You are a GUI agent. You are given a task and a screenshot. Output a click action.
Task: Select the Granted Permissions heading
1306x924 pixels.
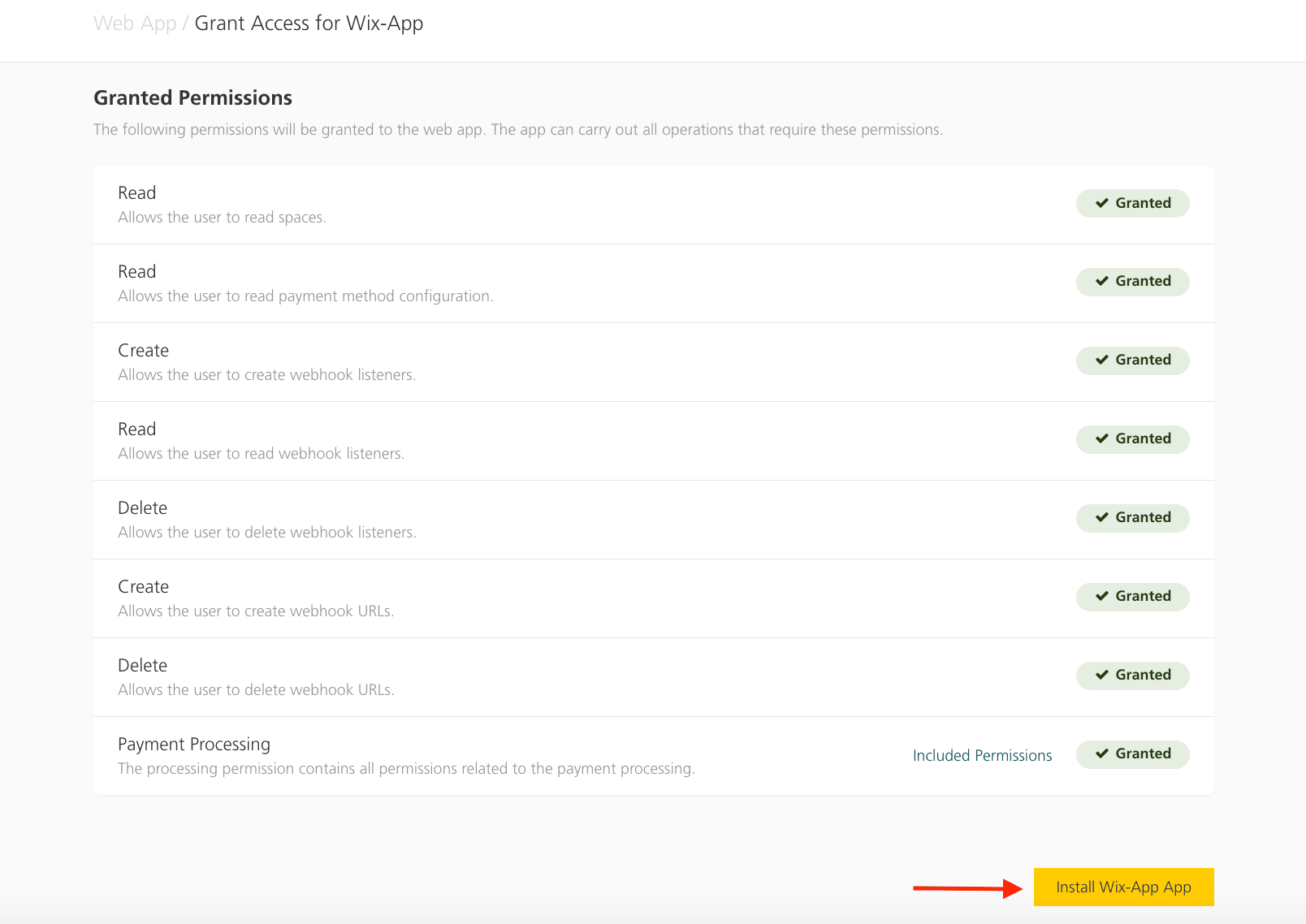(192, 97)
